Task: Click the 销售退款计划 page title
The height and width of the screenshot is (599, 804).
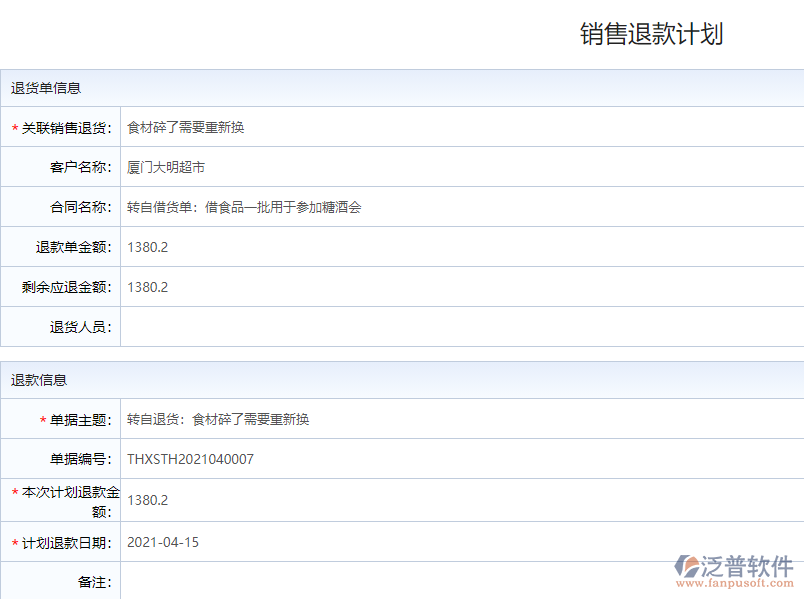Action: click(651, 34)
